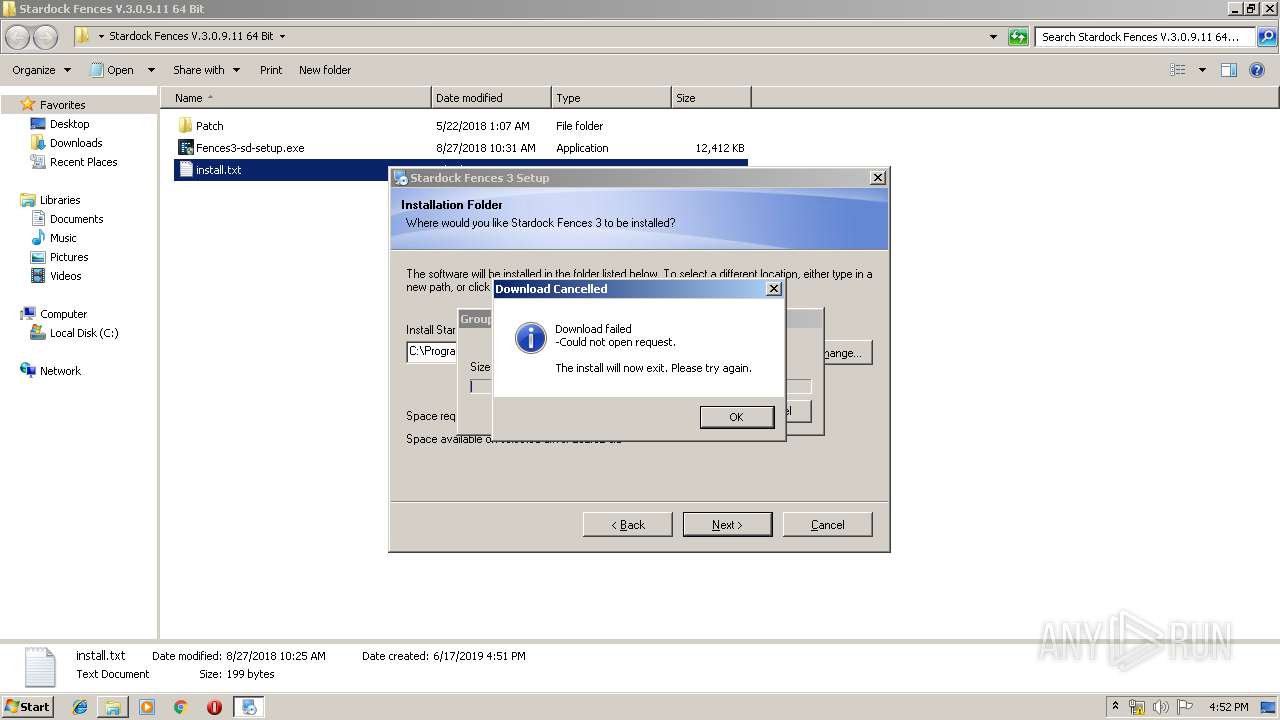Click OK in Download Cancelled dialog
Image resolution: width=1280 pixels, height=720 pixels.
(736, 417)
